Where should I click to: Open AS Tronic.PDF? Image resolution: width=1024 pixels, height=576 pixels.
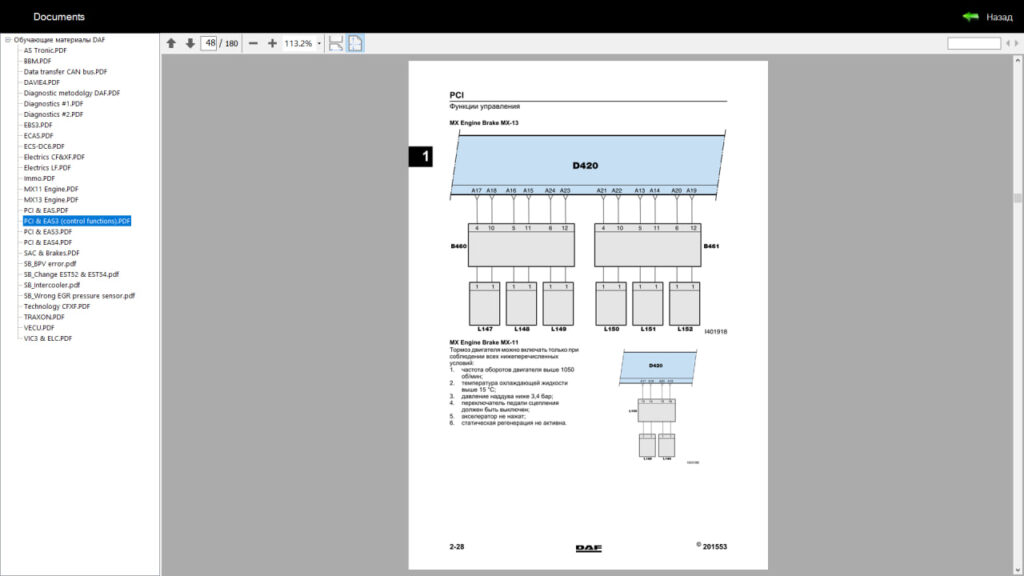[45, 50]
